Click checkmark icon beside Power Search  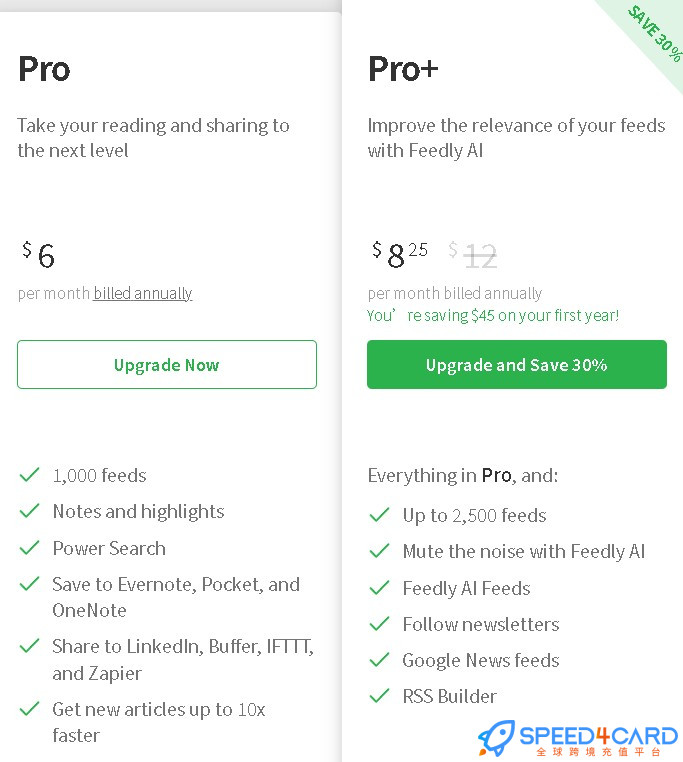point(29,548)
